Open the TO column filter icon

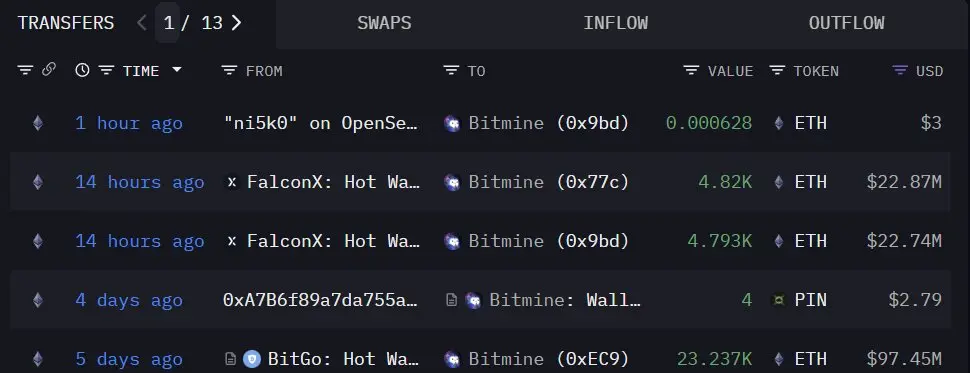click(x=452, y=71)
